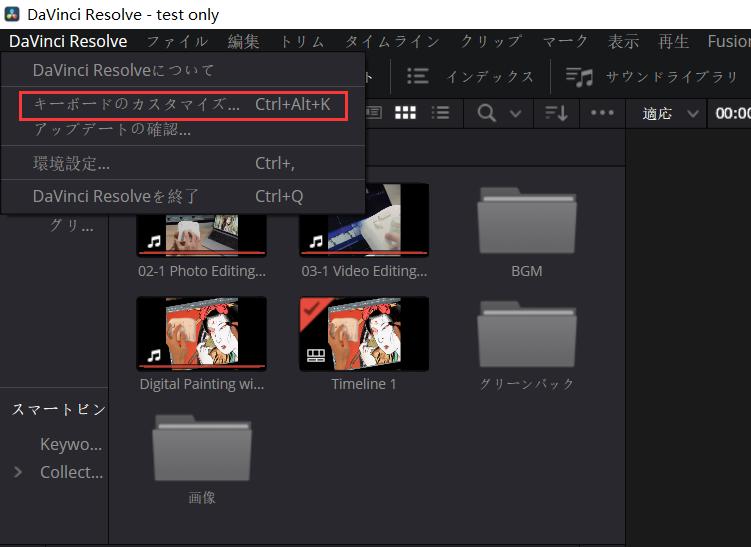This screenshot has width=751, height=547.
Task: Switch media pool to thumbnail grid view
Action: tap(405, 113)
